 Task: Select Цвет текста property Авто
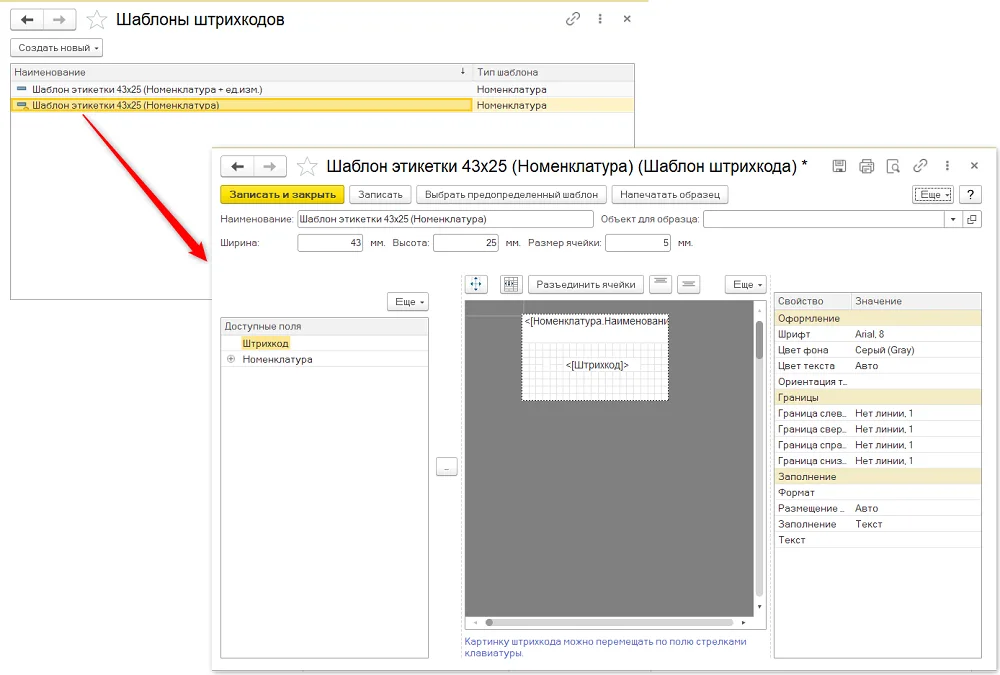(x=878, y=366)
